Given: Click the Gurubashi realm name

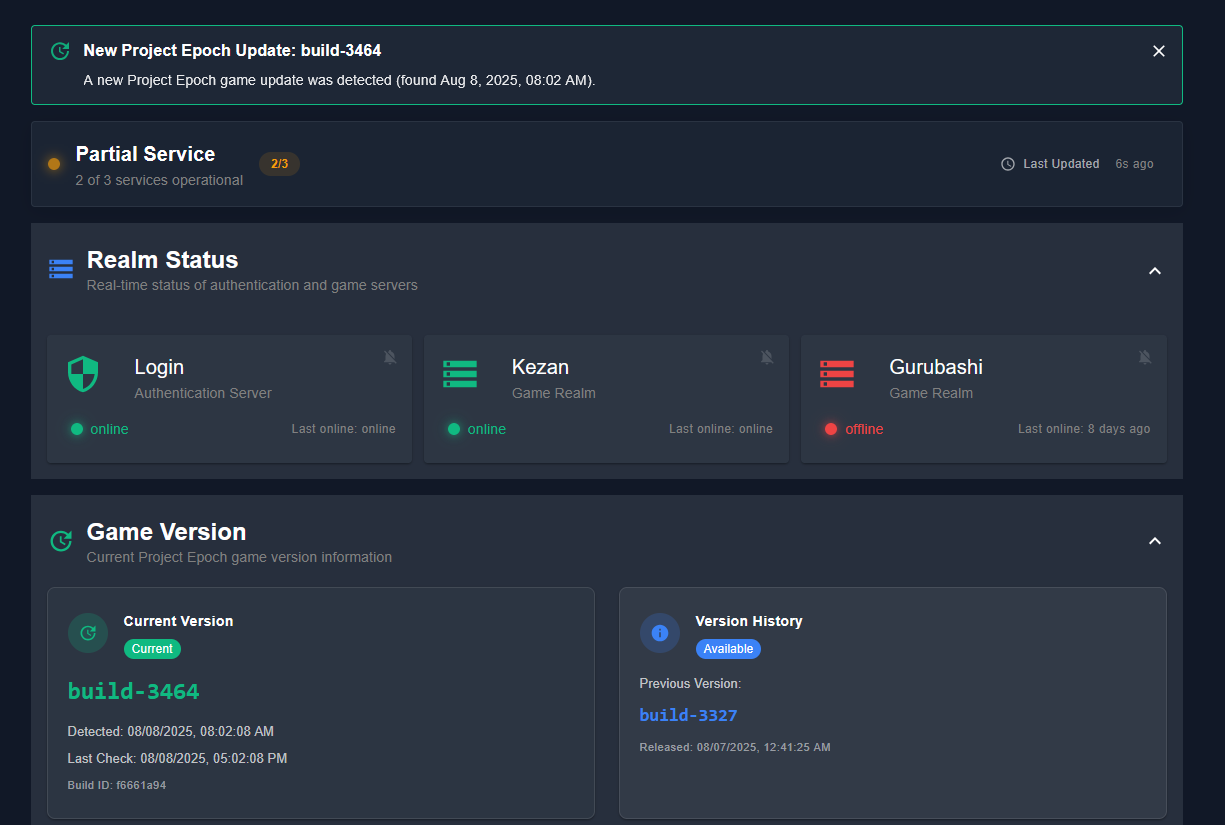Looking at the screenshot, I should [936, 367].
